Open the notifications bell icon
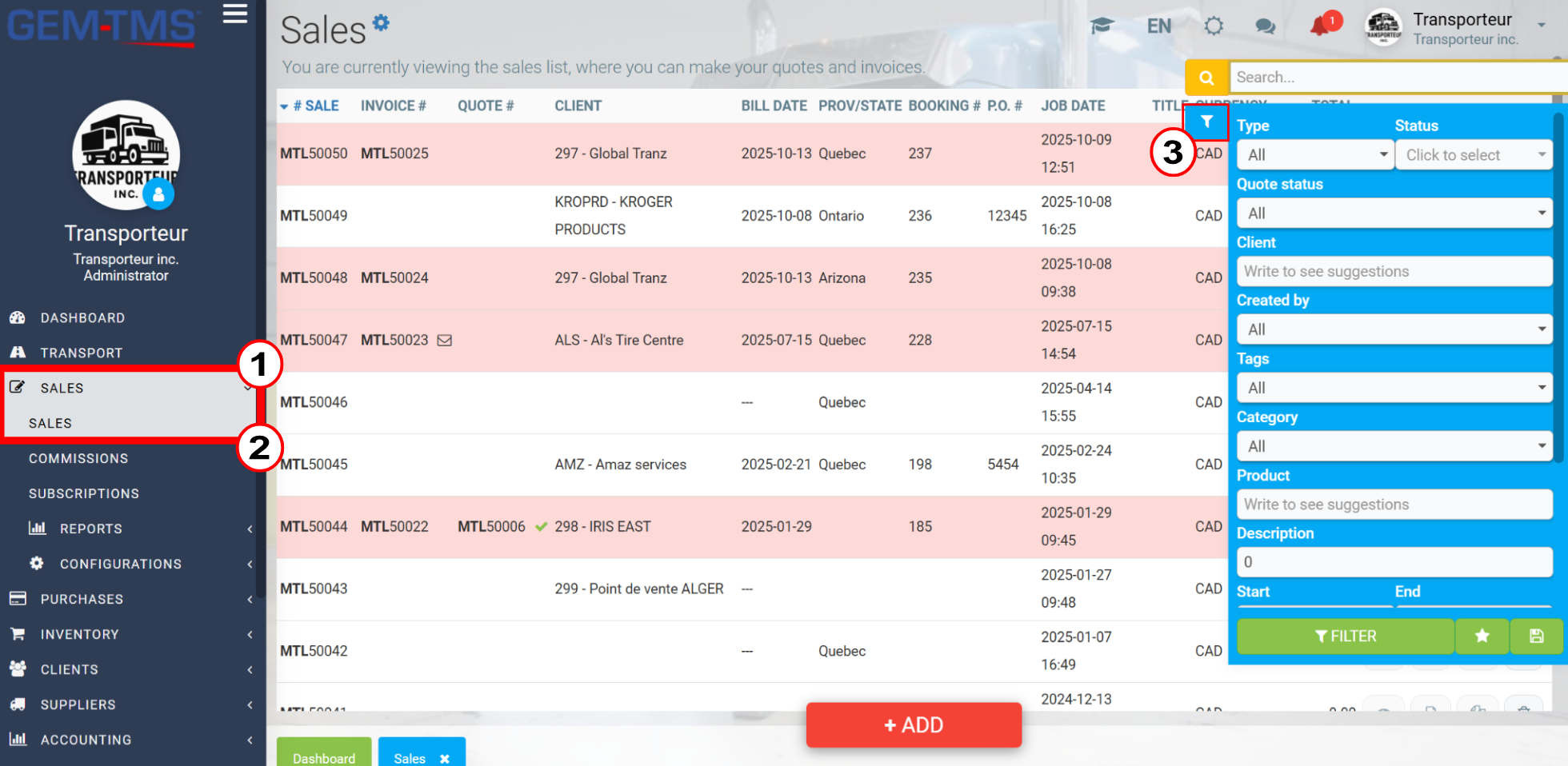 pos(1320,26)
